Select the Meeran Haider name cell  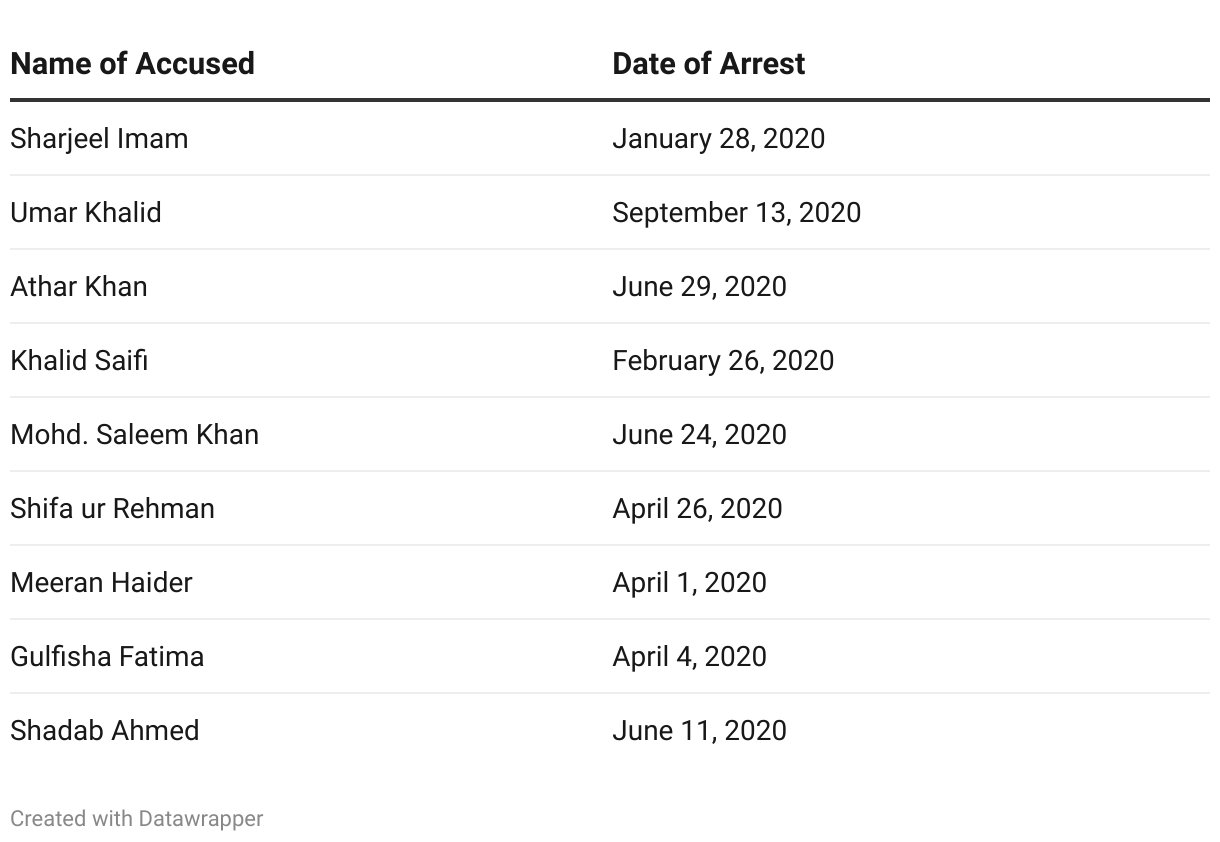click(101, 582)
